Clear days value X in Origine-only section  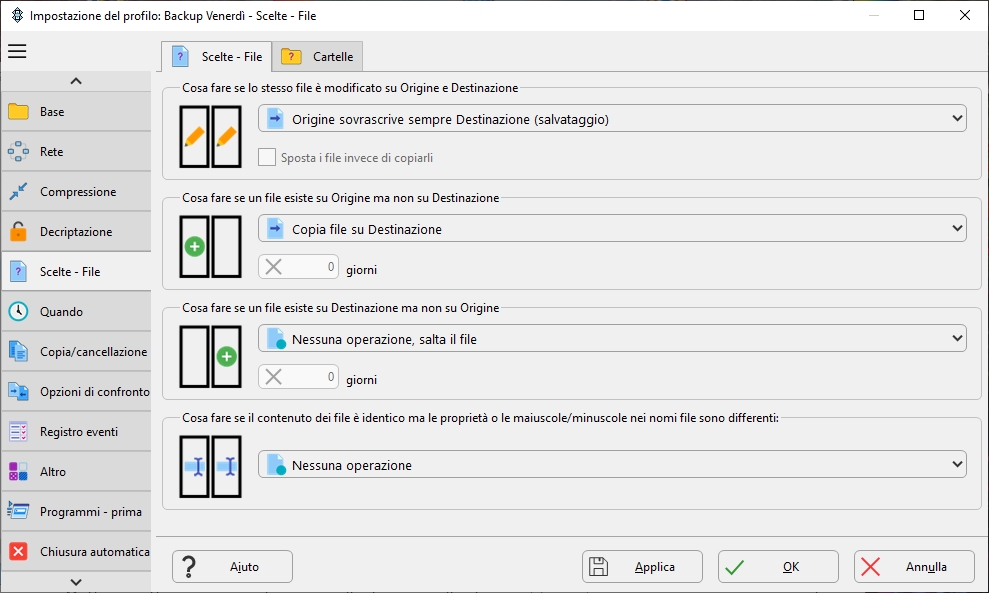[274, 267]
